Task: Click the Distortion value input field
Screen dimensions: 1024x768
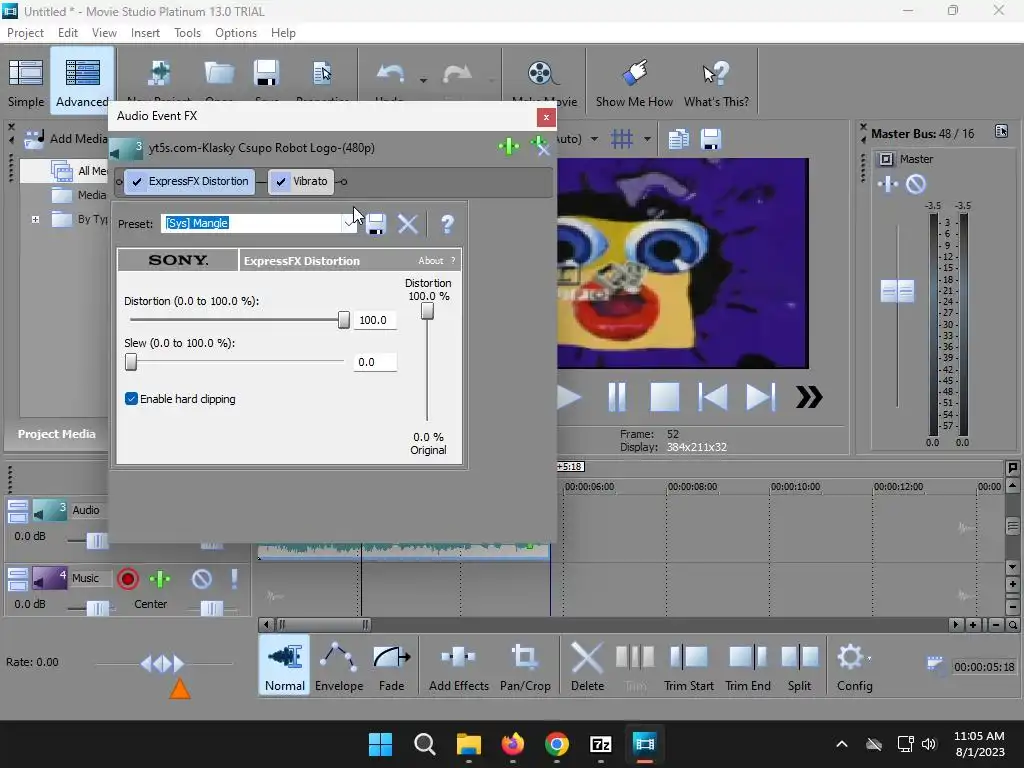Action: click(x=375, y=320)
